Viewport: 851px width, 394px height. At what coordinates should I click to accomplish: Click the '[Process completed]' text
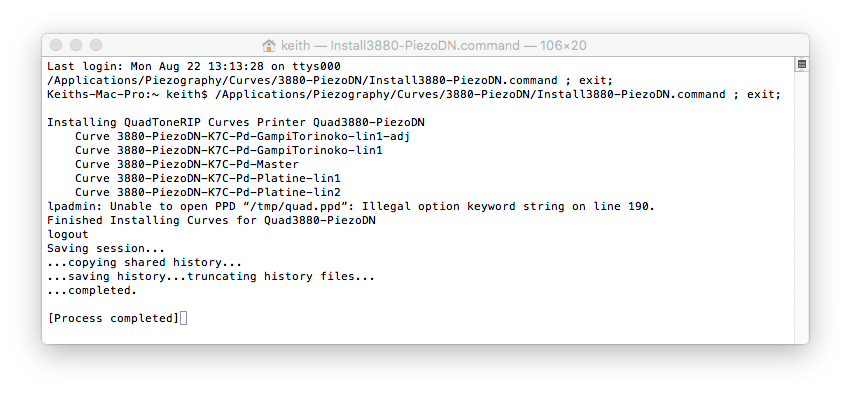point(113,319)
